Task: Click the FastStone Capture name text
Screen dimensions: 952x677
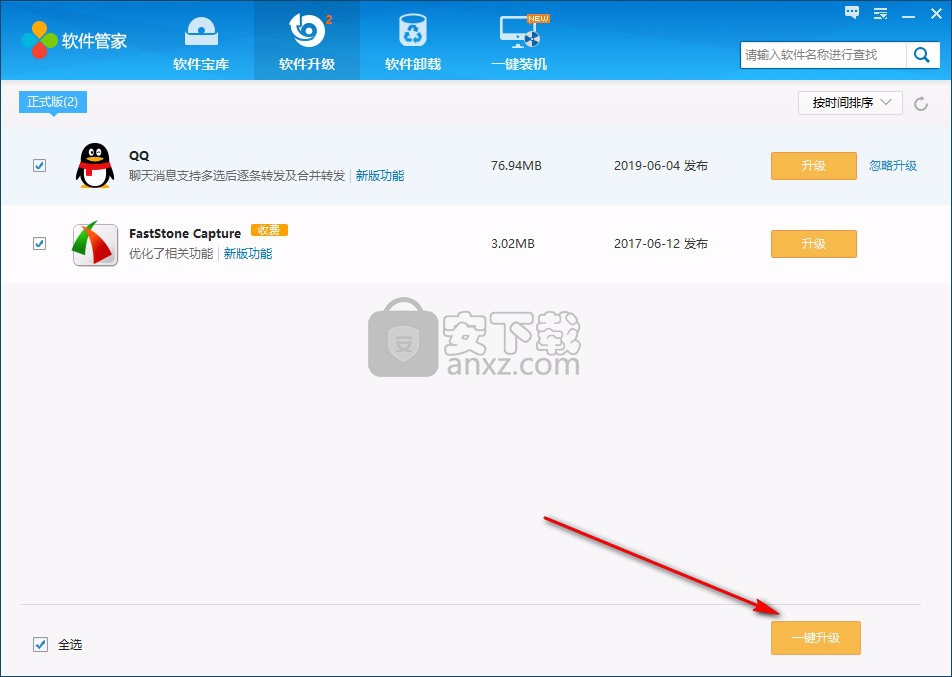Action: (185, 233)
